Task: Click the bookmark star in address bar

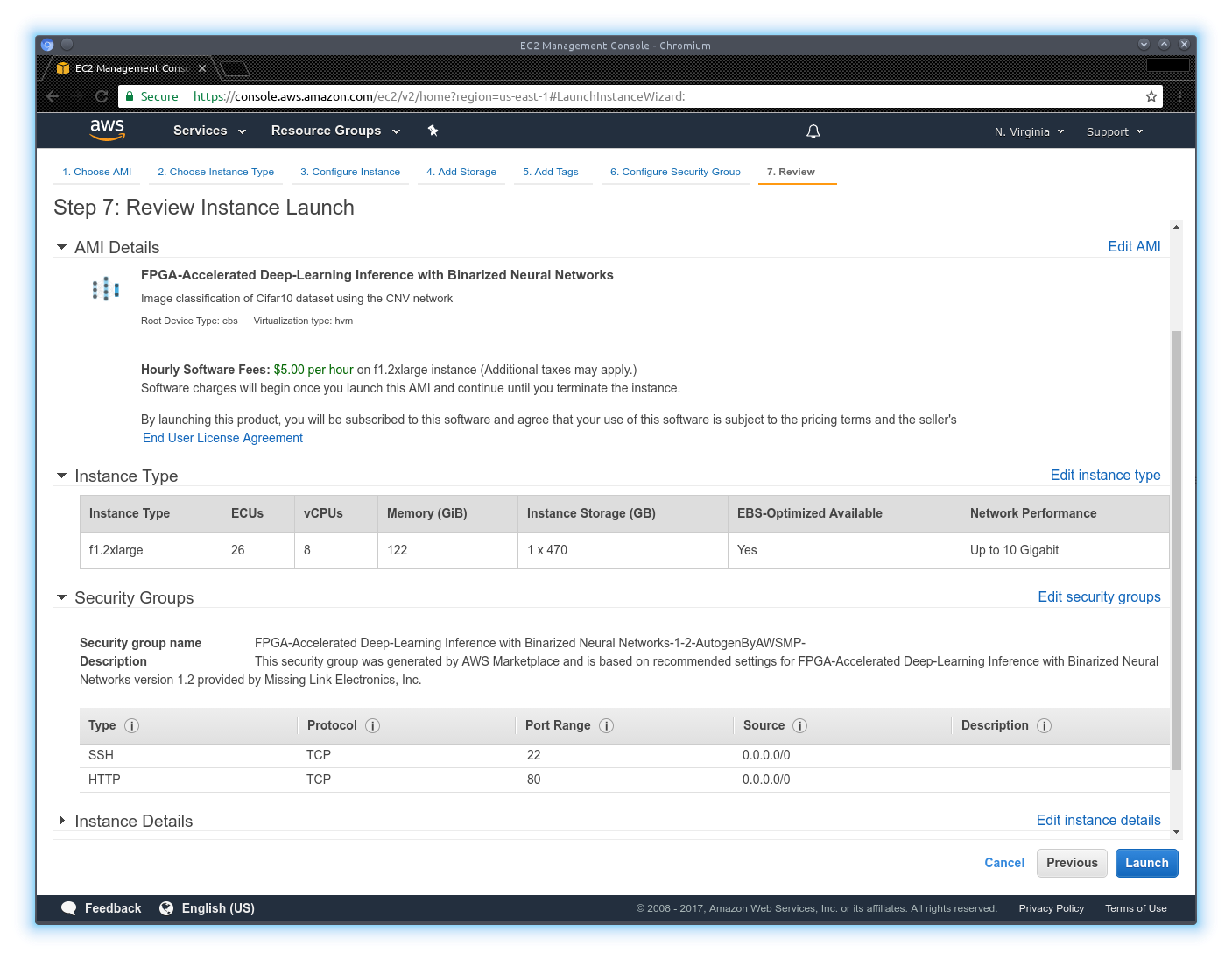Action: pyautogui.click(x=1151, y=96)
